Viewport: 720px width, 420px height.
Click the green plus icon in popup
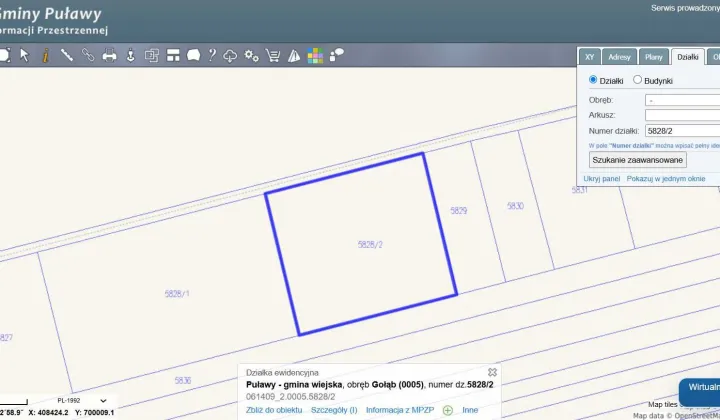coord(448,410)
